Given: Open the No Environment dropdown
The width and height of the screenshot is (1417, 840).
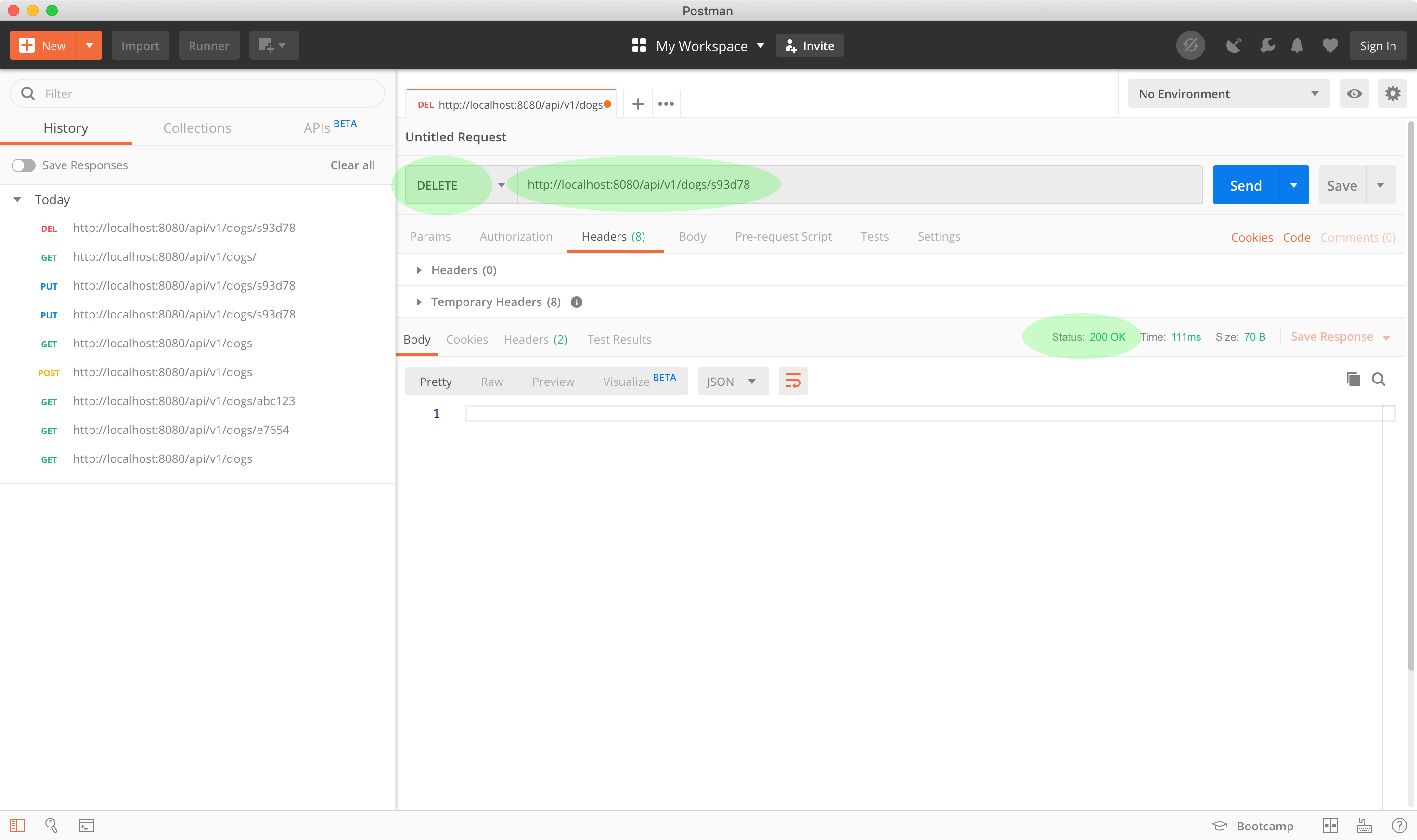Looking at the screenshot, I should [1228, 94].
